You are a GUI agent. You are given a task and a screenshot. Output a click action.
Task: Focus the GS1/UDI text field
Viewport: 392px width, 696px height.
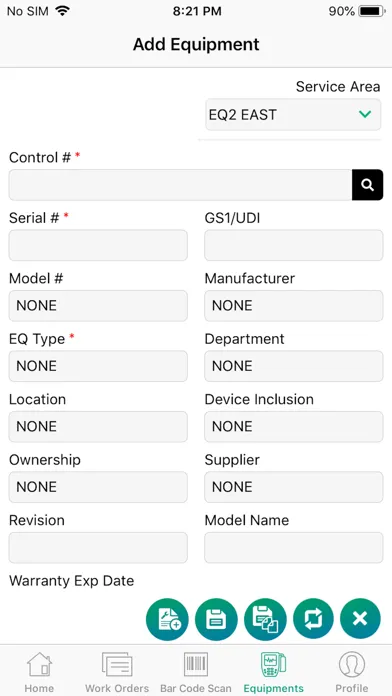293,245
